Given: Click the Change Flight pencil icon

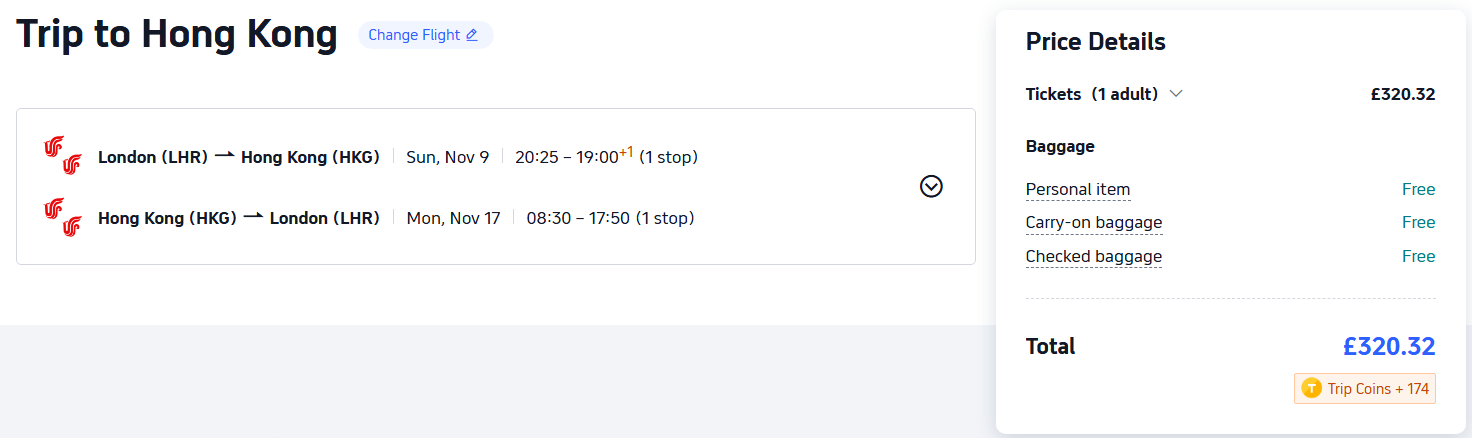Looking at the screenshot, I should (472, 35).
